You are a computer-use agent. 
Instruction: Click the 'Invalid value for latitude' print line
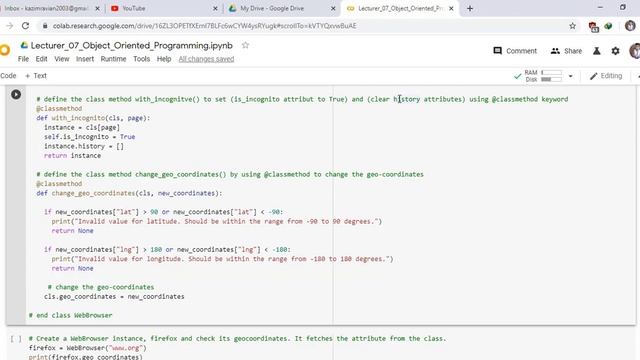click(217, 221)
